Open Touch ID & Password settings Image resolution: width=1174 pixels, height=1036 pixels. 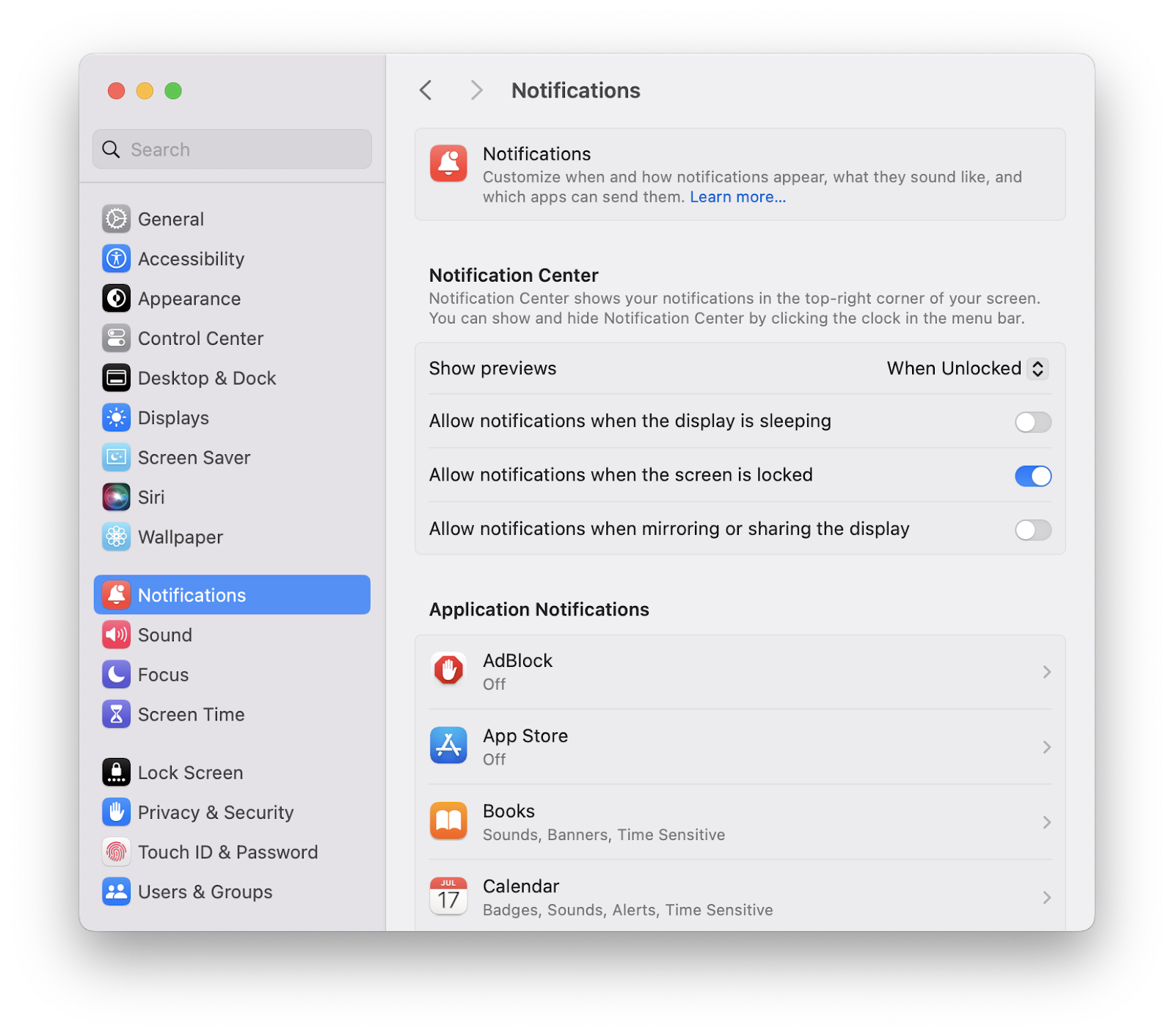coord(232,852)
